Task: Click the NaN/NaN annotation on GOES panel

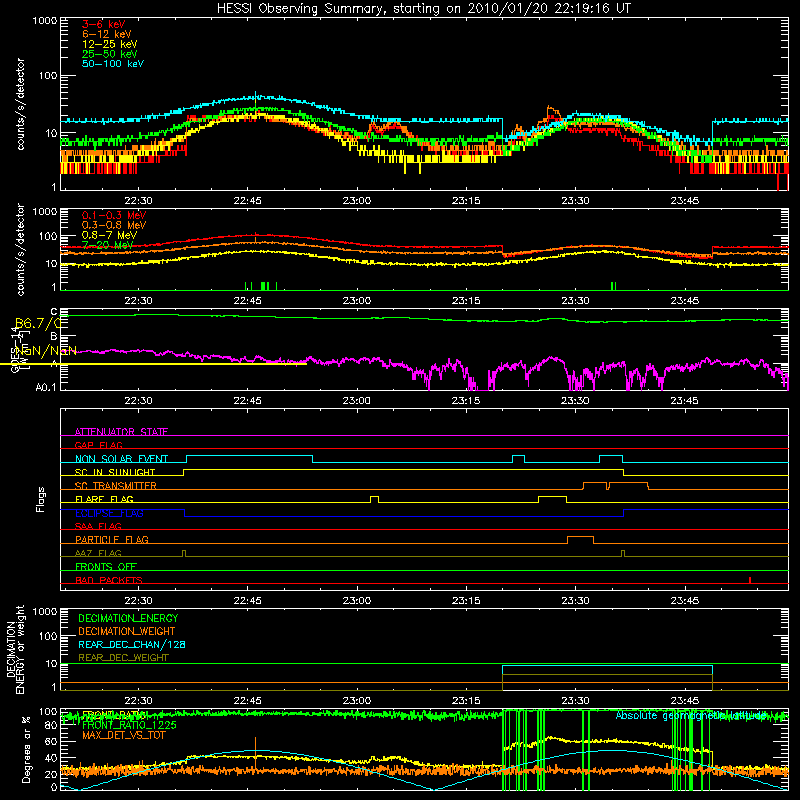Action: (x=47, y=351)
